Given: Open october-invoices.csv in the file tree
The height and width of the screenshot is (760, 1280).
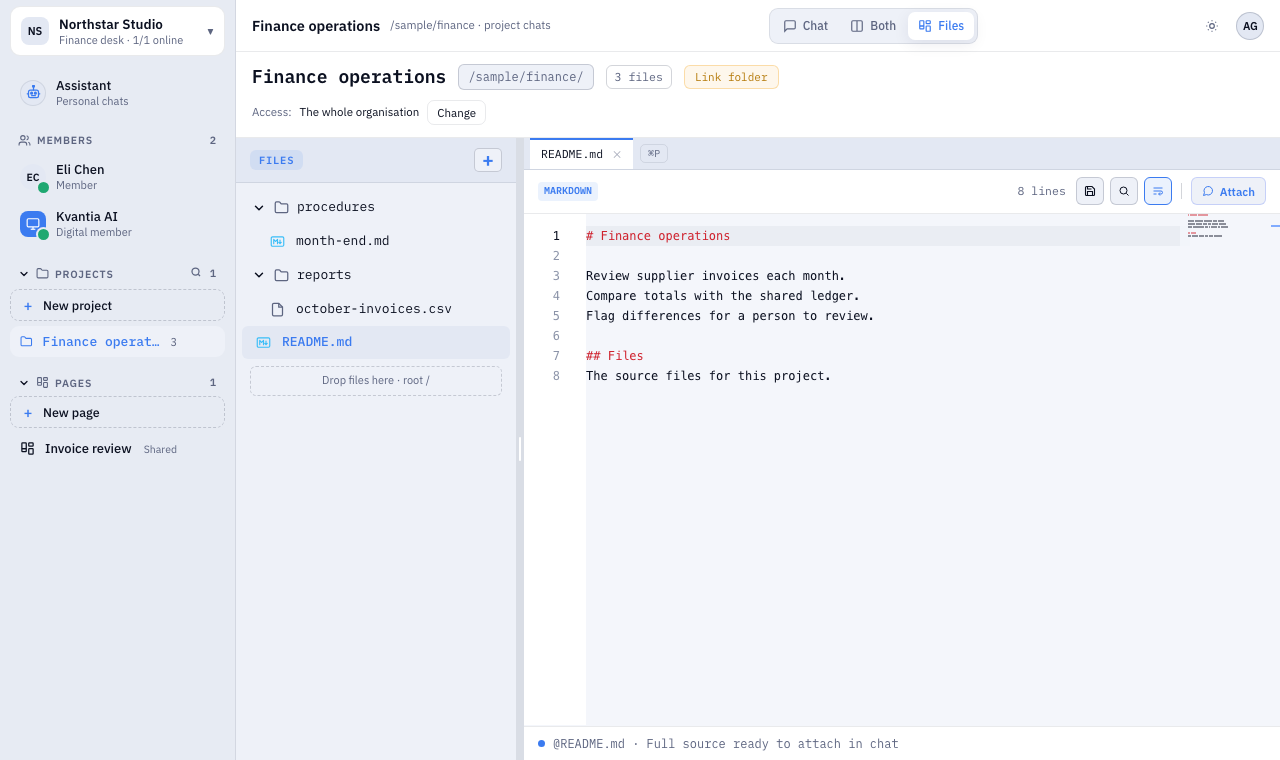Looking at the screenshot, I should click(x=376, y=309).
